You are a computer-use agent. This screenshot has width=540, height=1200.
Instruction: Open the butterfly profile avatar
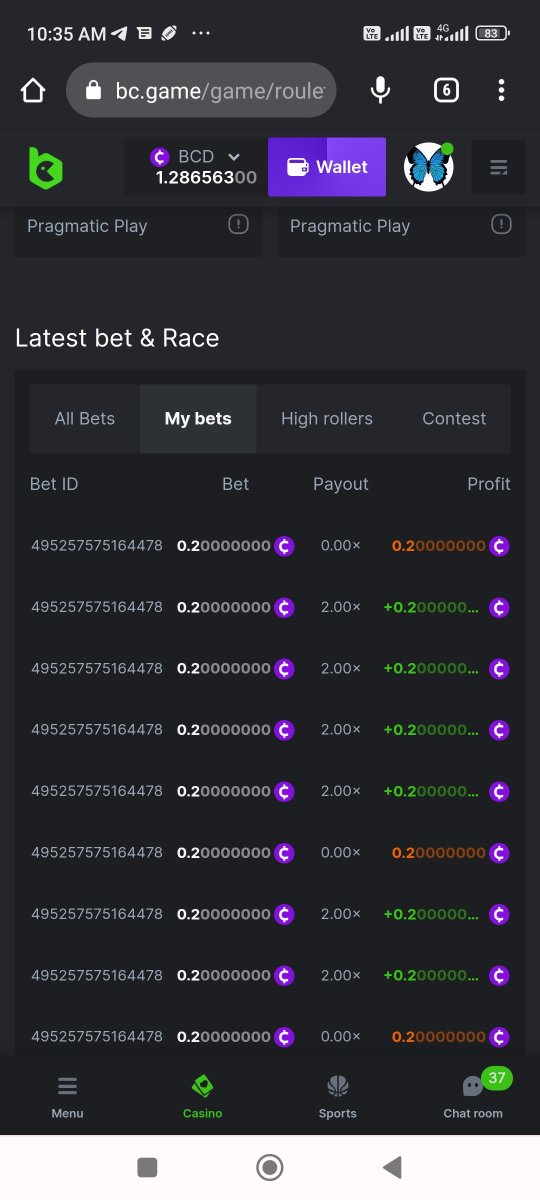click(x=429, y=167)
